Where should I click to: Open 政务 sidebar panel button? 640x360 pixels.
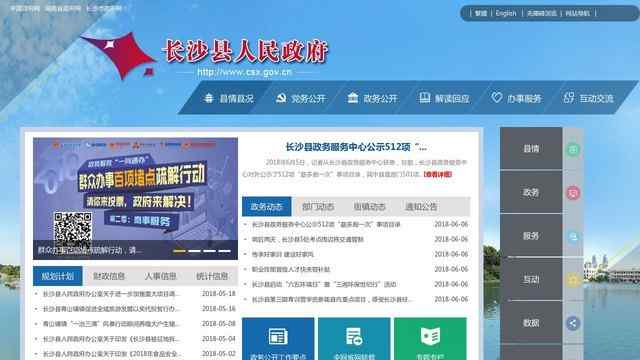click(531, 192)
